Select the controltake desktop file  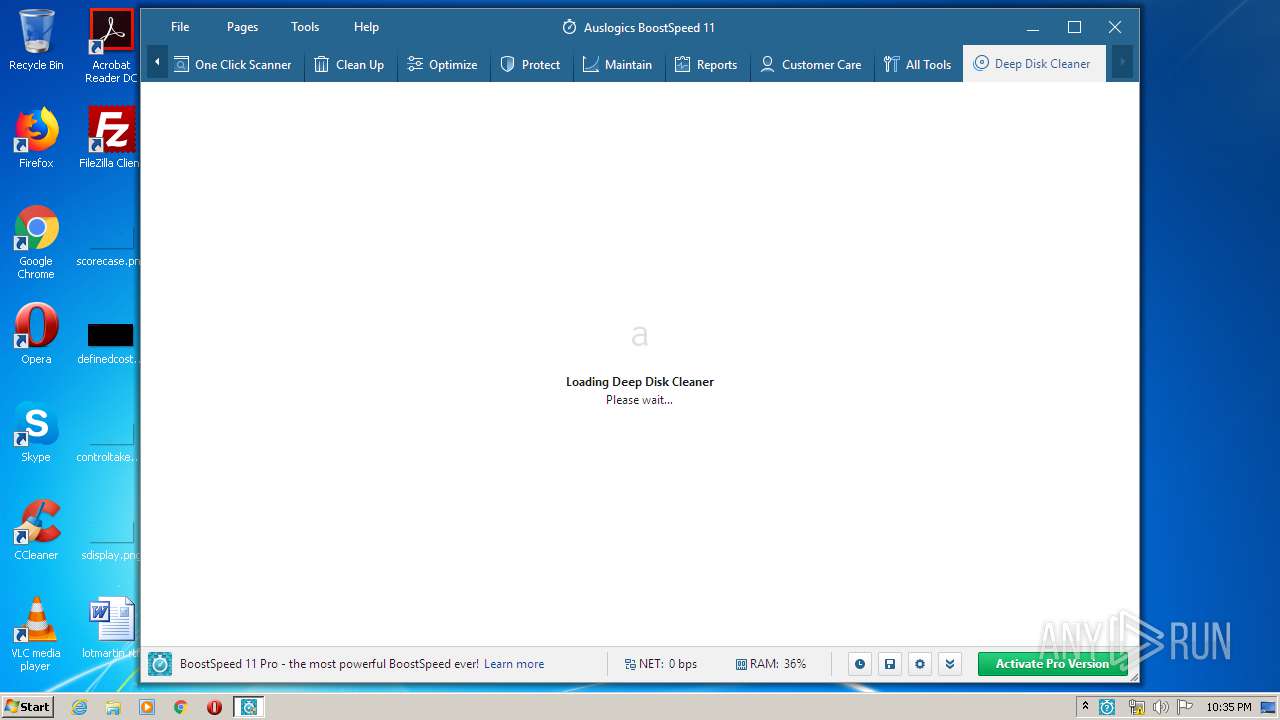[110, 441]
